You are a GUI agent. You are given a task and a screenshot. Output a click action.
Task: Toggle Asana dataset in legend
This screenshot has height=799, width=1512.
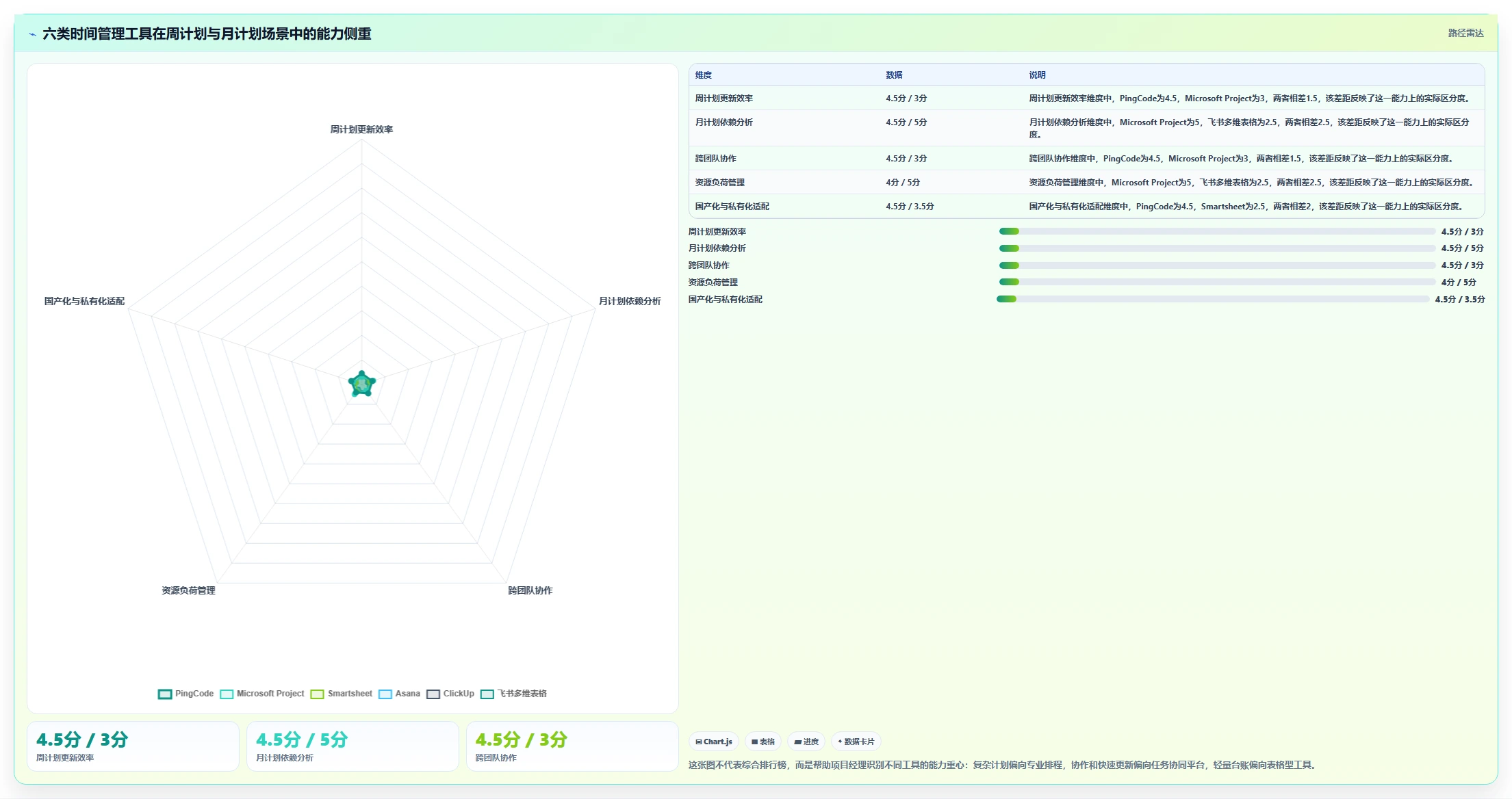pos(400,694)
